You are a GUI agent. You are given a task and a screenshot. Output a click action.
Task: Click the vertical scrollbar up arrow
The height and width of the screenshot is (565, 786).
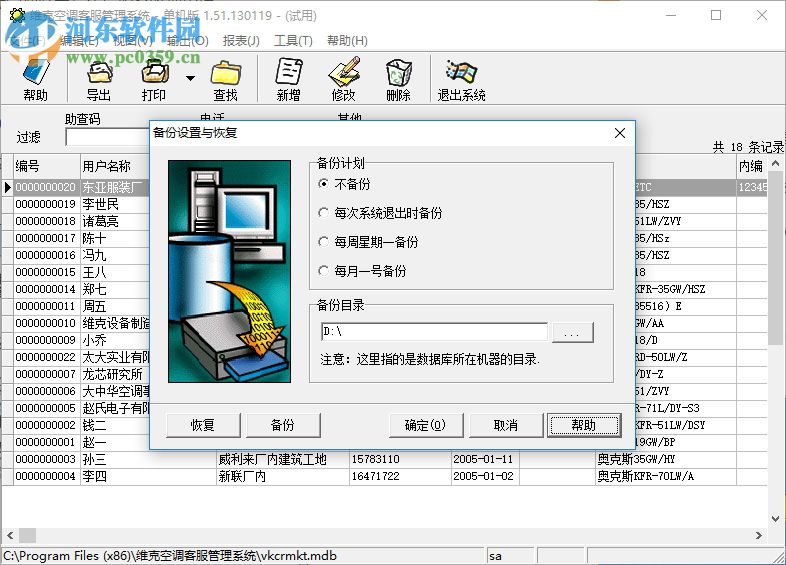coord(775,163)
